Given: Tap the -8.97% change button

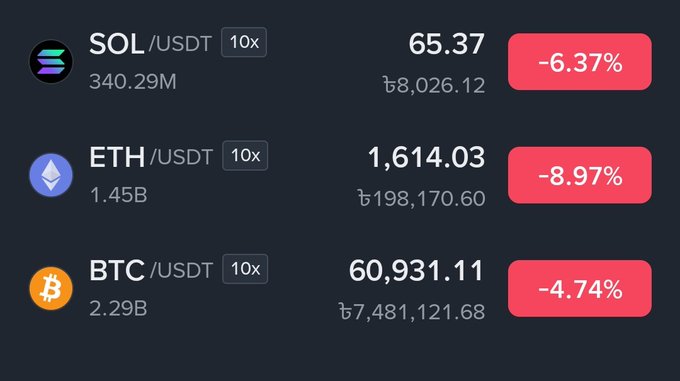Looking at the screenshot, I should pos(580,175).
